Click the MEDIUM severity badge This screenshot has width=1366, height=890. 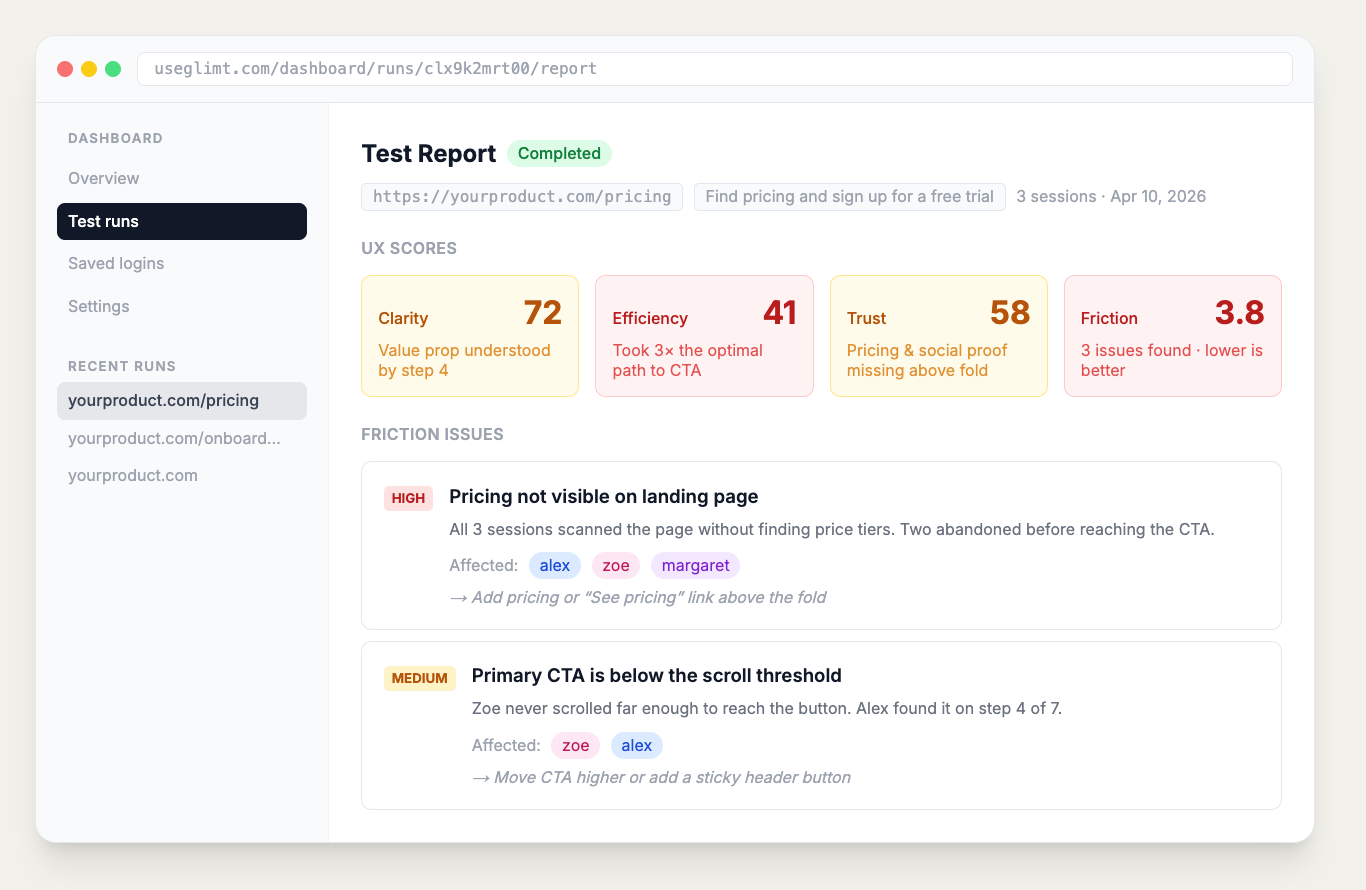pyautogui.click(x=420, y=678)
